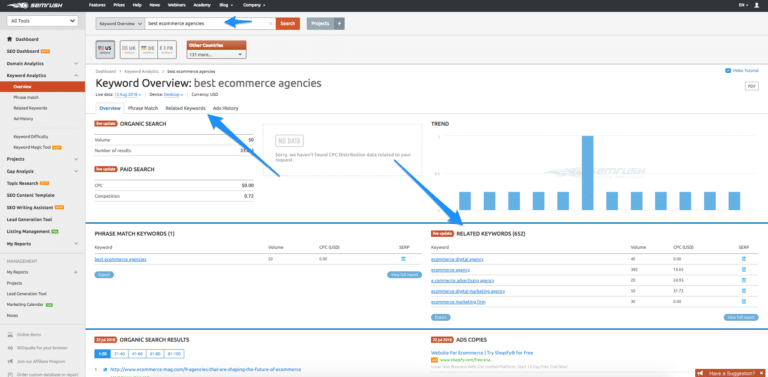Open SERP icon for ecommerce marketing firm
This screenshot has width=768, height=377.
tap(744, 302)
